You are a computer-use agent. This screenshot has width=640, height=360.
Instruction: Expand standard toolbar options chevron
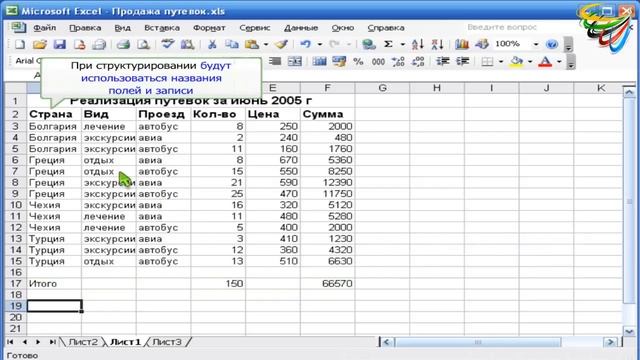tap(568, 45)
